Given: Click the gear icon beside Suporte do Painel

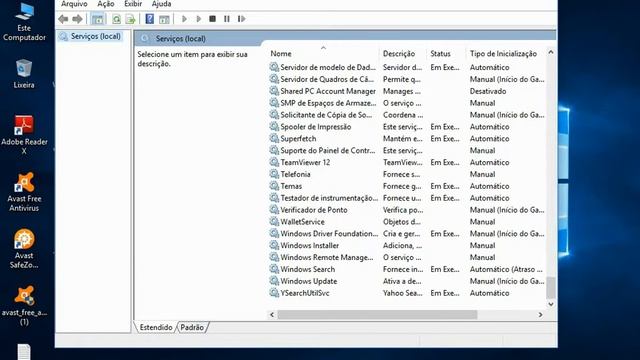Looking at the screenshot, I should (x=274, y=150).
